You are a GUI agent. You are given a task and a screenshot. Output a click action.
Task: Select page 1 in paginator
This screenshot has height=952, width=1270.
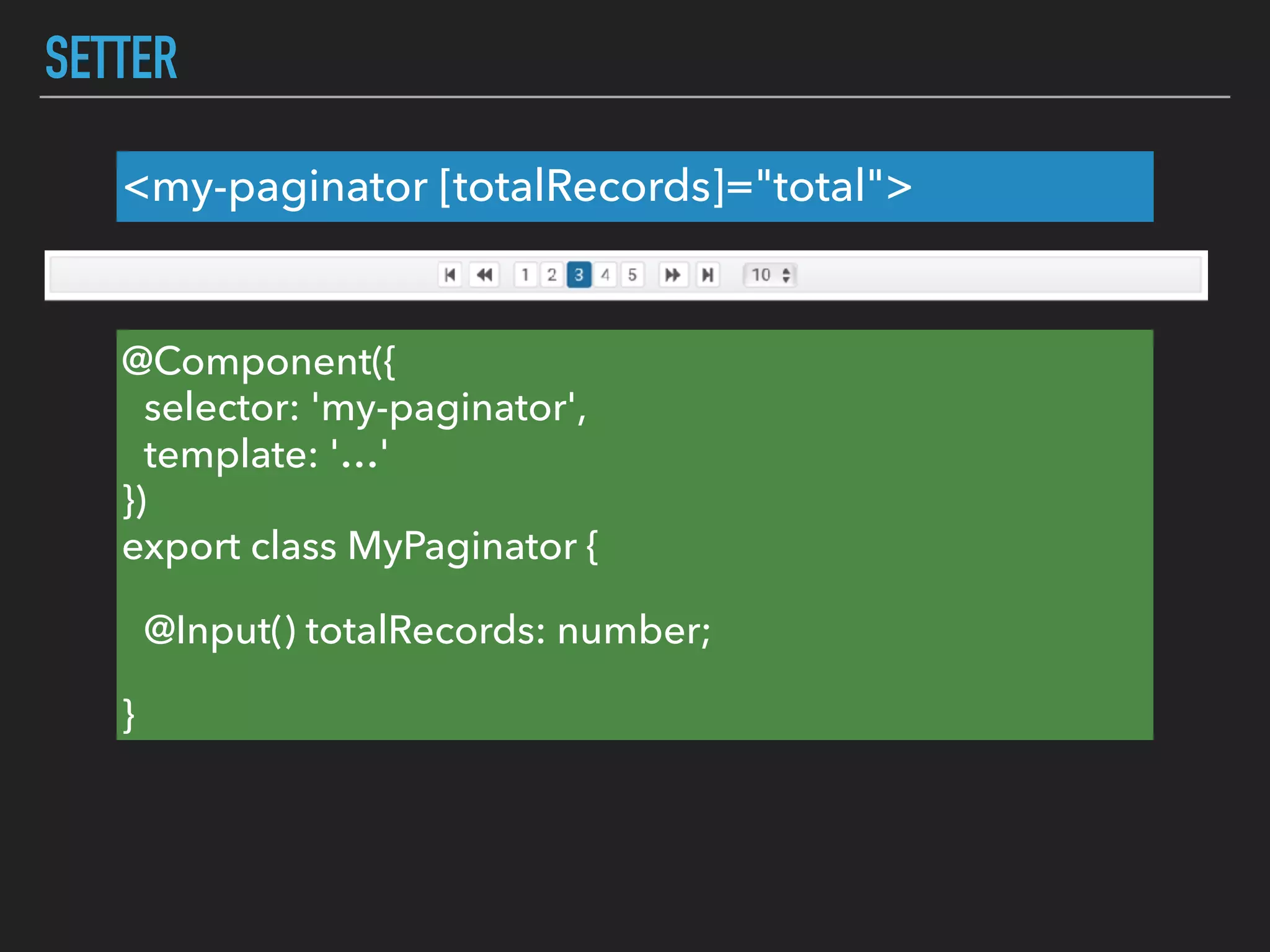click(525, 275)
